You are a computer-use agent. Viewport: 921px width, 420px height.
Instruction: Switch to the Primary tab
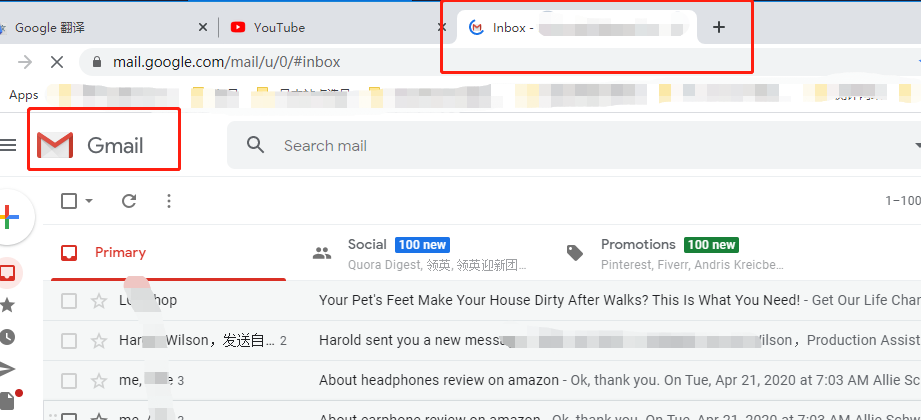coord(168,253)
